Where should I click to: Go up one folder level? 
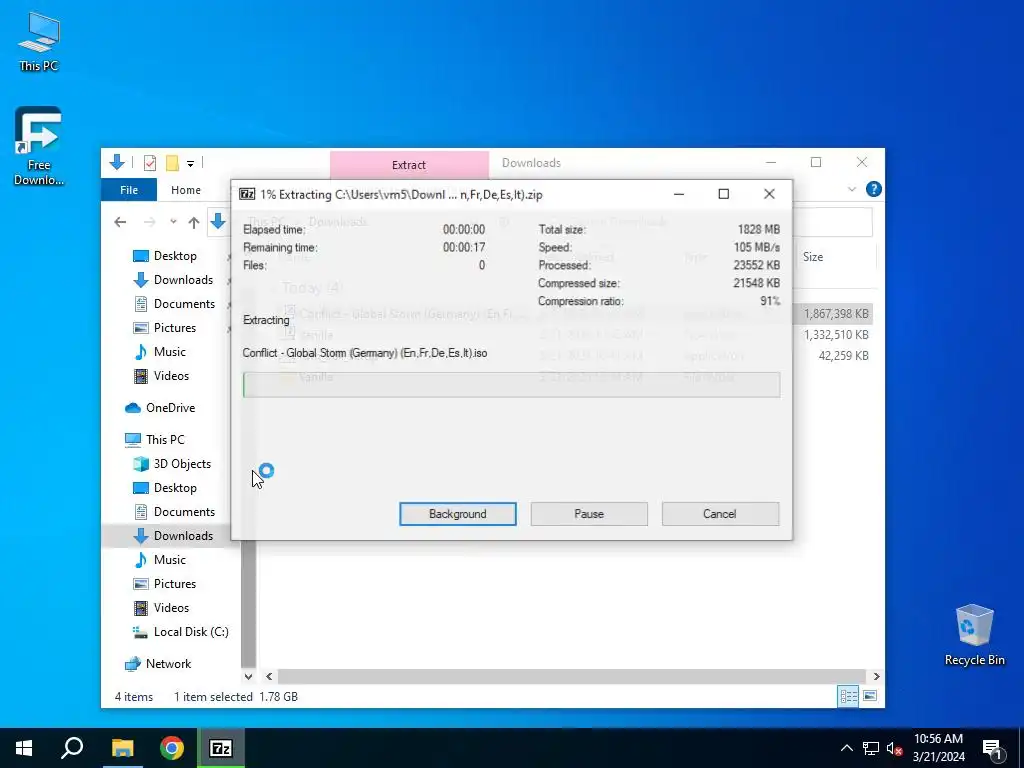pyautogui.click(x=194, y=222)
